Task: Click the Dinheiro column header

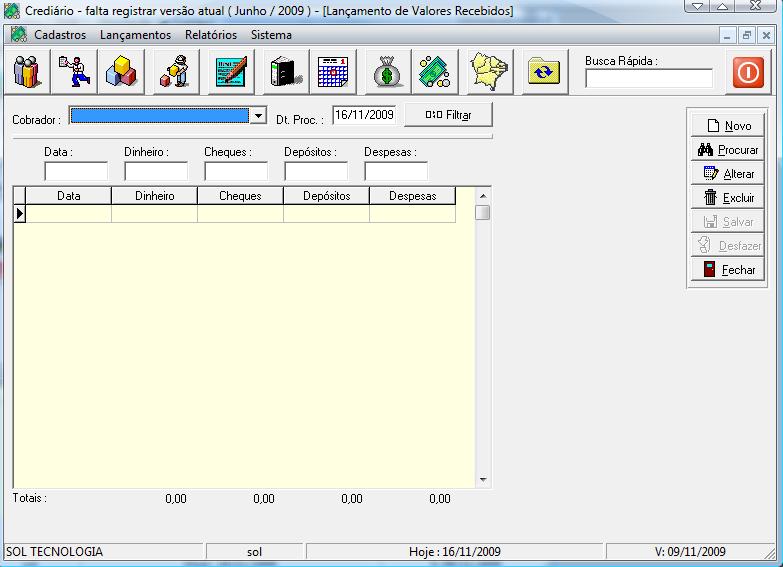Action: [x=154, y=196]
